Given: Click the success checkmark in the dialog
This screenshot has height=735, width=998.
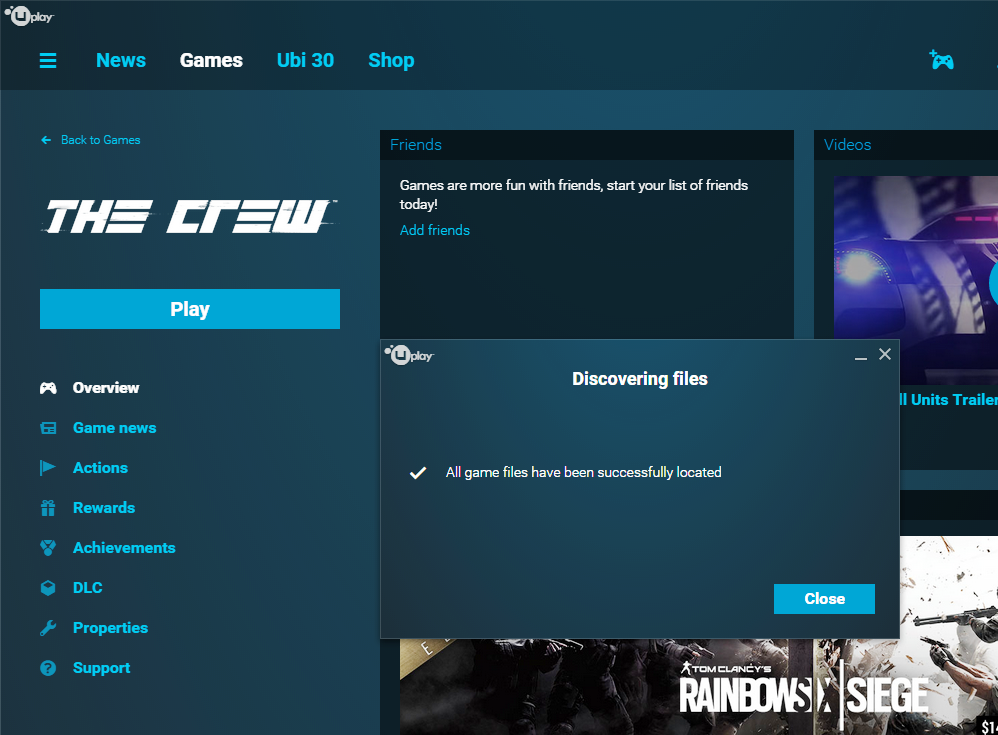Looking at the screenshot, I should point(418,473).
